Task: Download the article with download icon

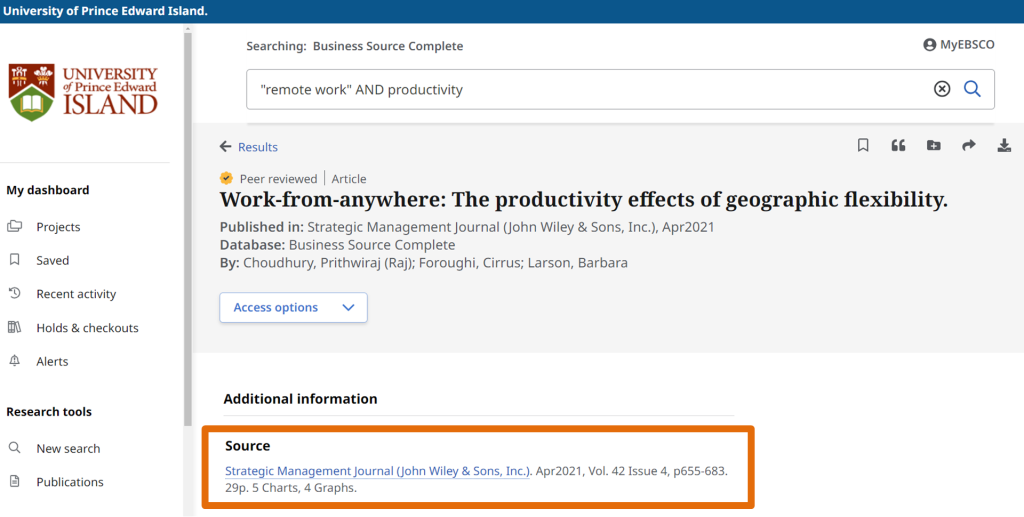Action: [x=1004, y=145]
